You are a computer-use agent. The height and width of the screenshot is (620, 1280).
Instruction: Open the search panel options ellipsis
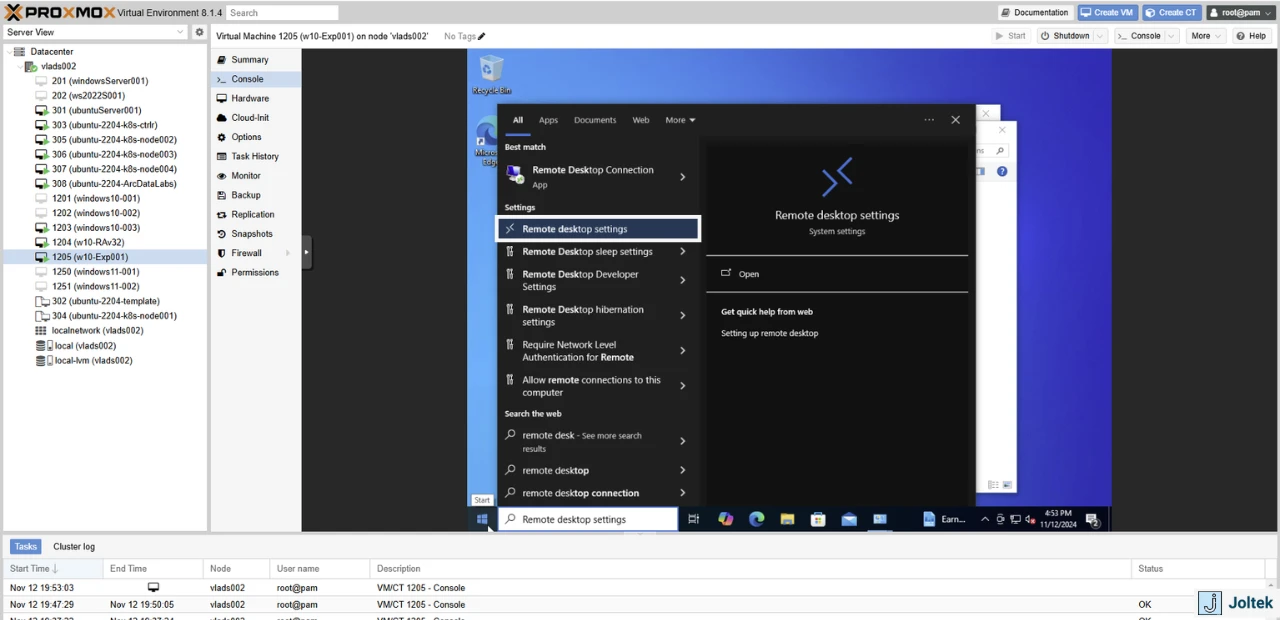929,120
